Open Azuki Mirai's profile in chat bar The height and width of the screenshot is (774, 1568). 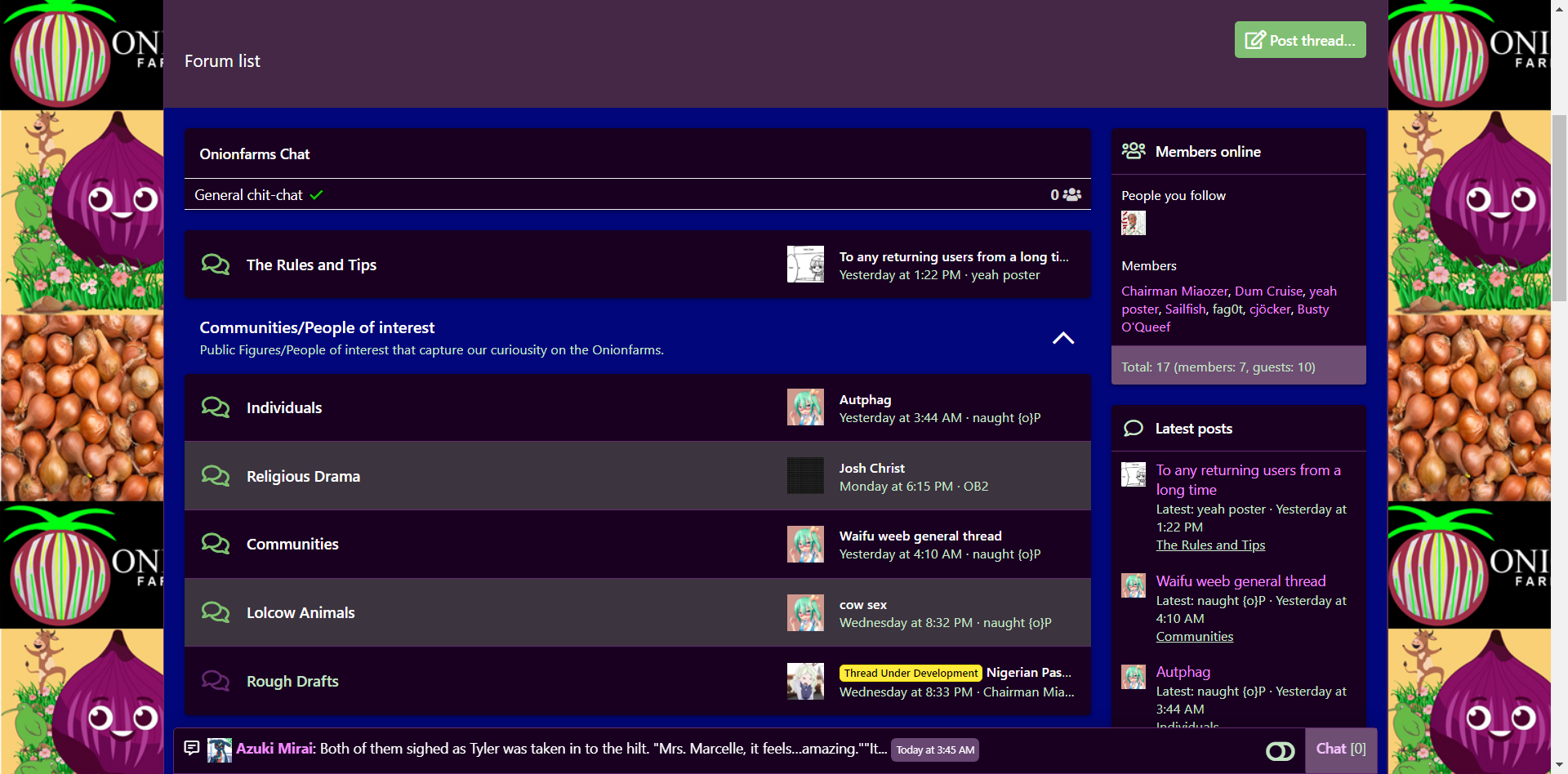[274, 749]
